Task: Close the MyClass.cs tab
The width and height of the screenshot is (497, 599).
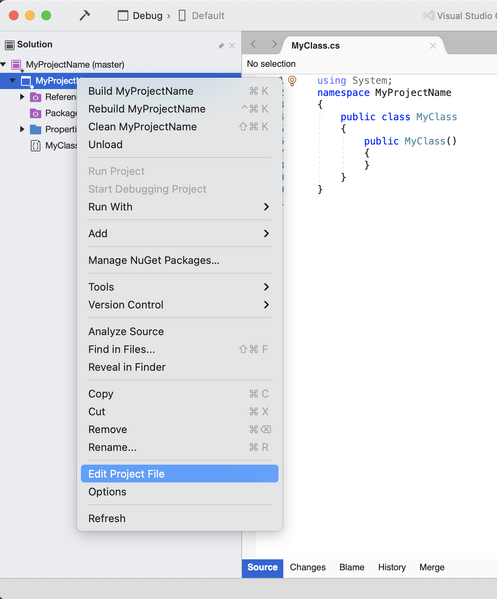Action: (433, 46)
